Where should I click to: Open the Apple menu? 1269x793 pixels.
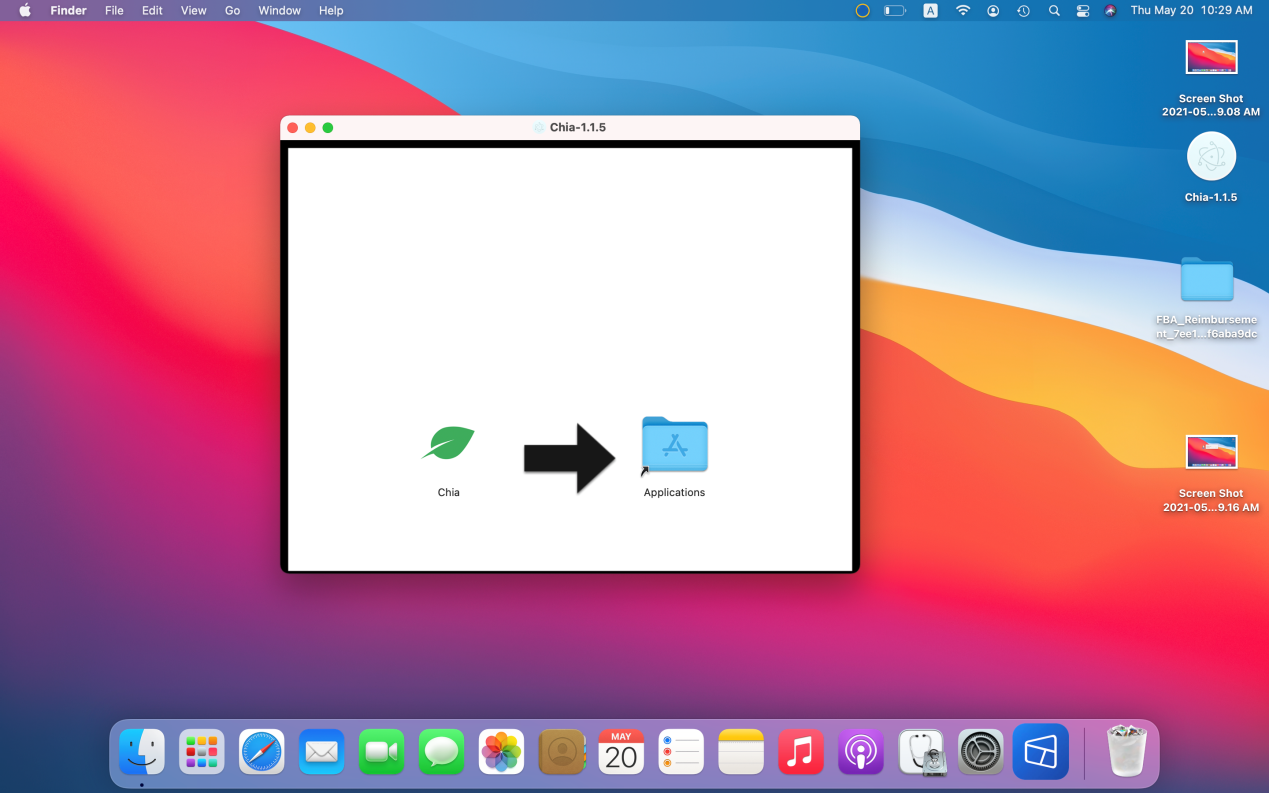[25, 10]
